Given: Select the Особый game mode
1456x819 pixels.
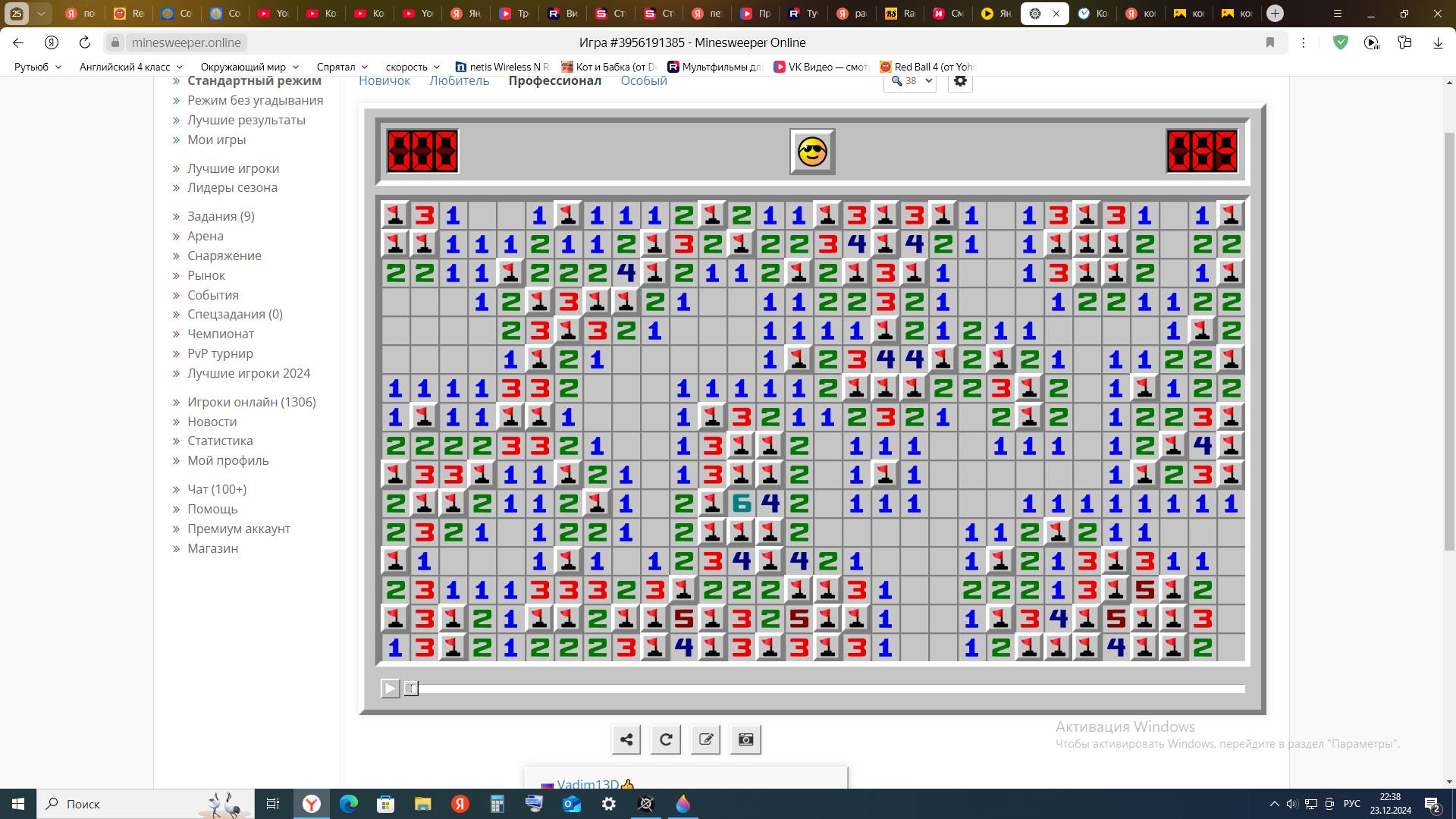Looking at the screenshot, I should point(643,80).
